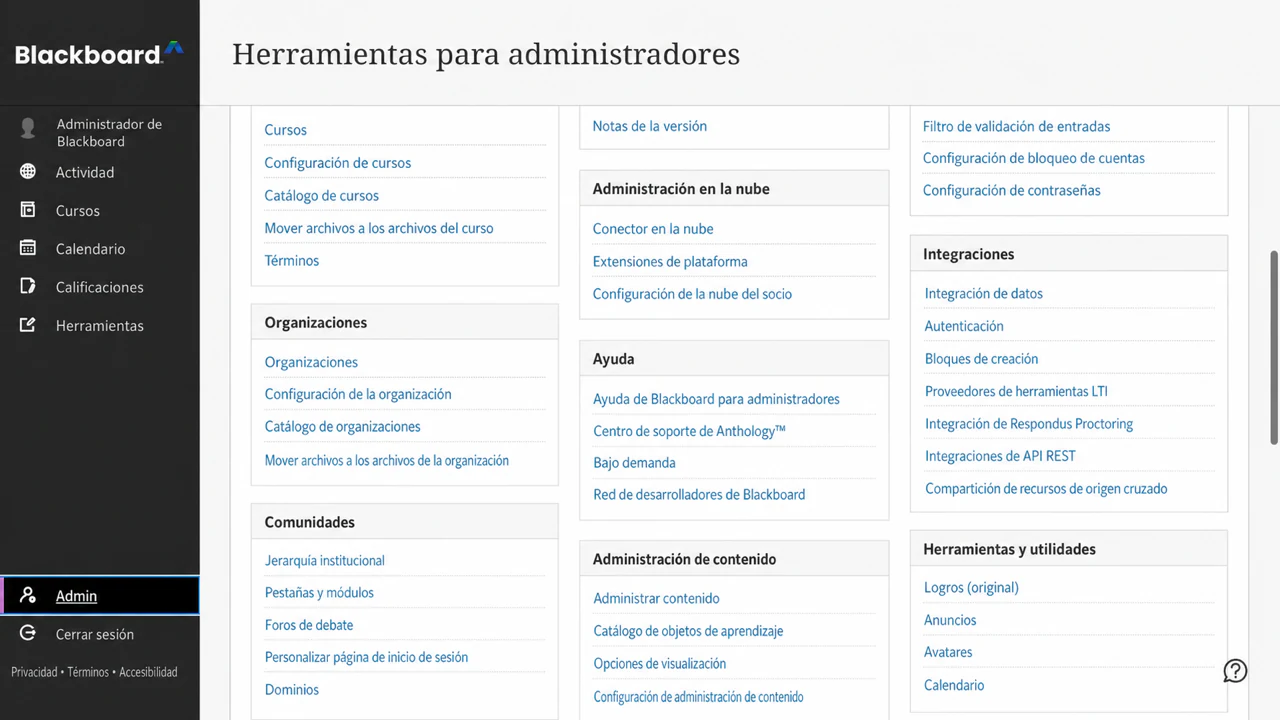The image size is (1280, 720).
Task: Open Ayuda de Blackboard para administradores
Action: click(x=716, y=399)
